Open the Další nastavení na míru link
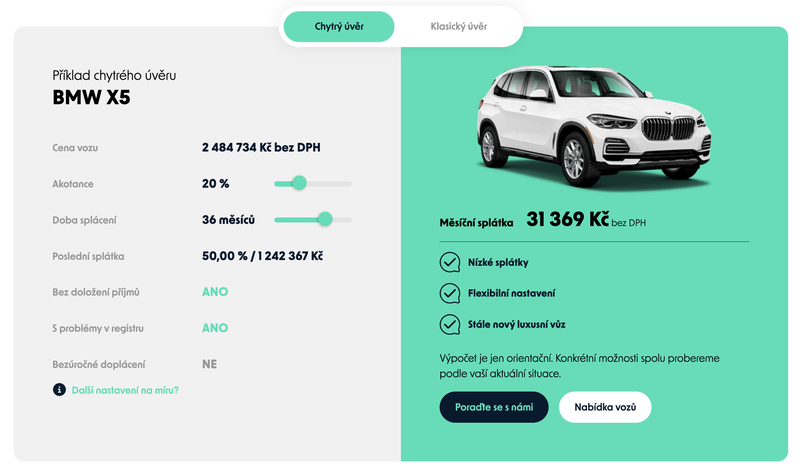The width and height of the screenshot is (800, 470). pyautogui.click(x=125, y=389)
